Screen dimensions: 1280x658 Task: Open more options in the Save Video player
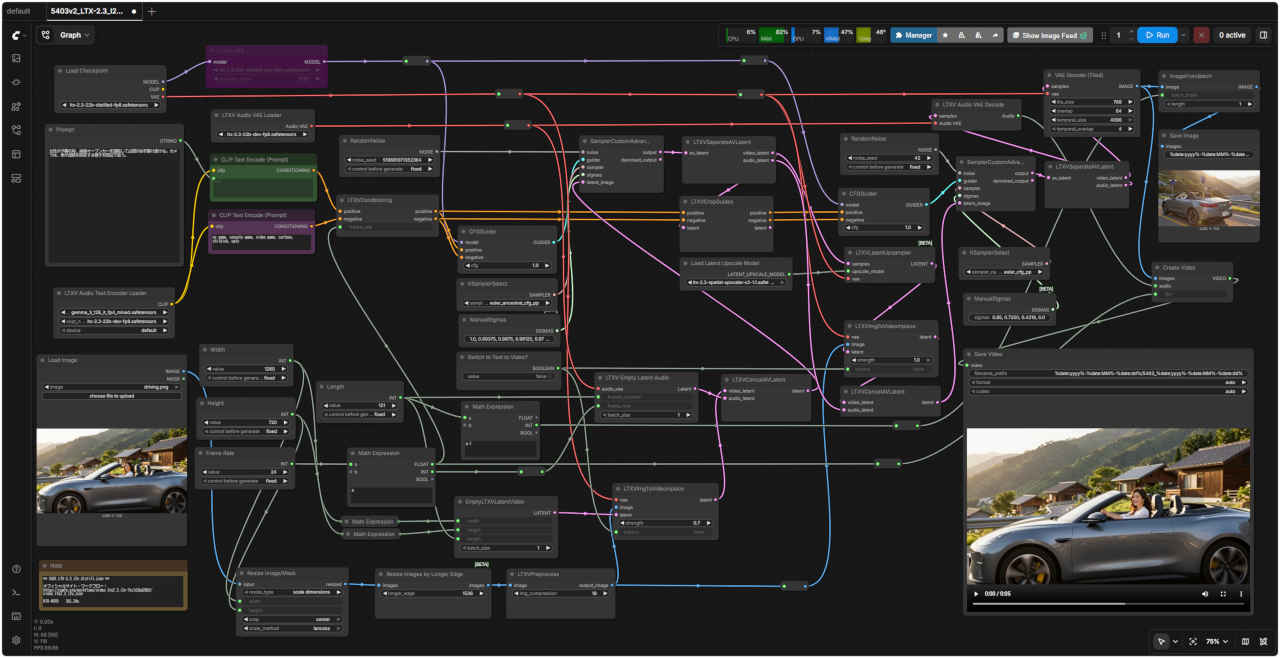[x=1241, y=594]
